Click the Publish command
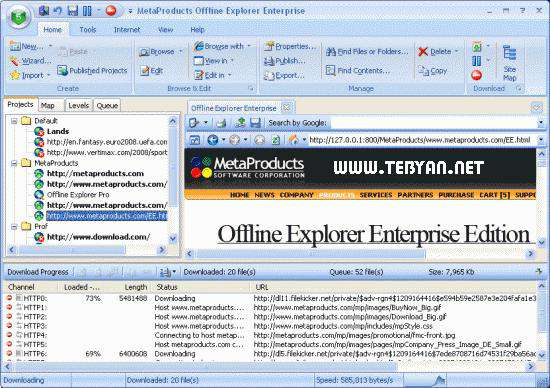Viewport: 550px width, 388px height. click(284, 61)
